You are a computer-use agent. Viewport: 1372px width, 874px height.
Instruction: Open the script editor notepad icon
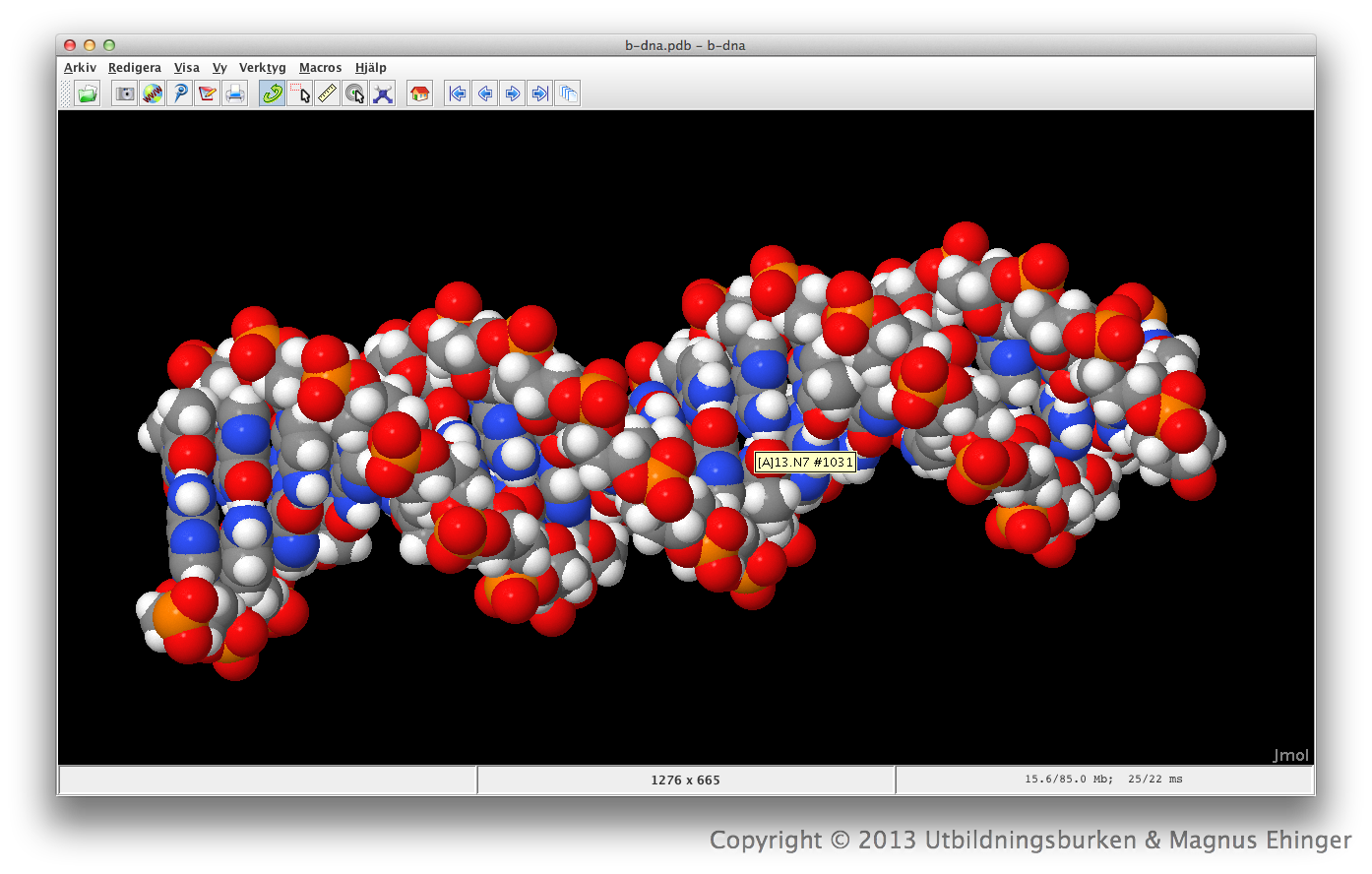pos(208,94)
